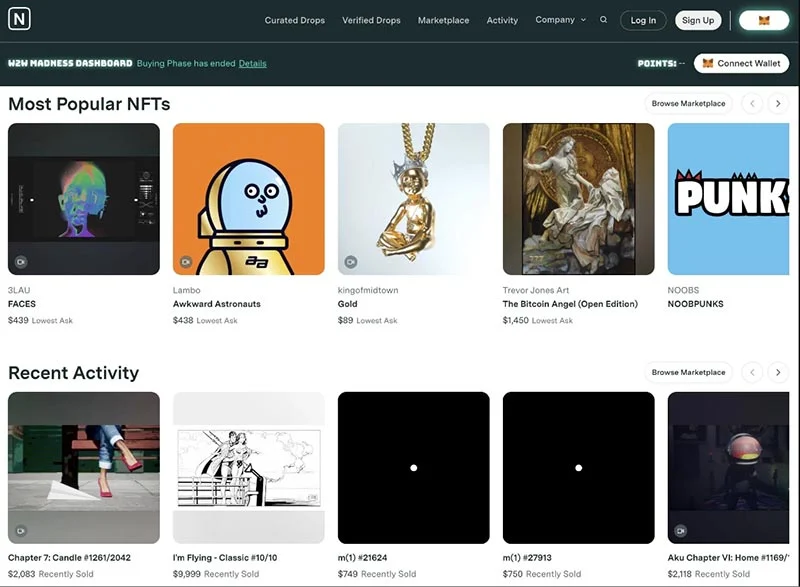Click video icon on Gold thumbnail
The image size is (800, 587).
click(351, 262)
